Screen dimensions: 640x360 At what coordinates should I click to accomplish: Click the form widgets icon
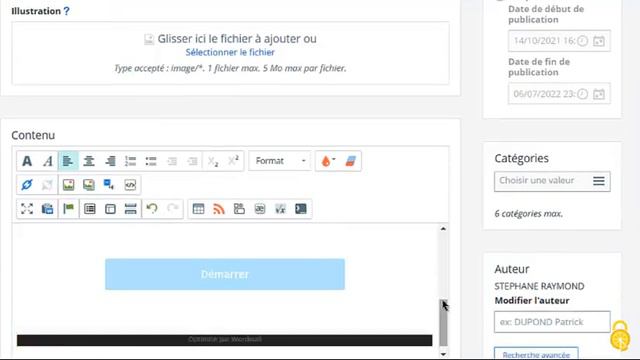(x=239, y=209)
